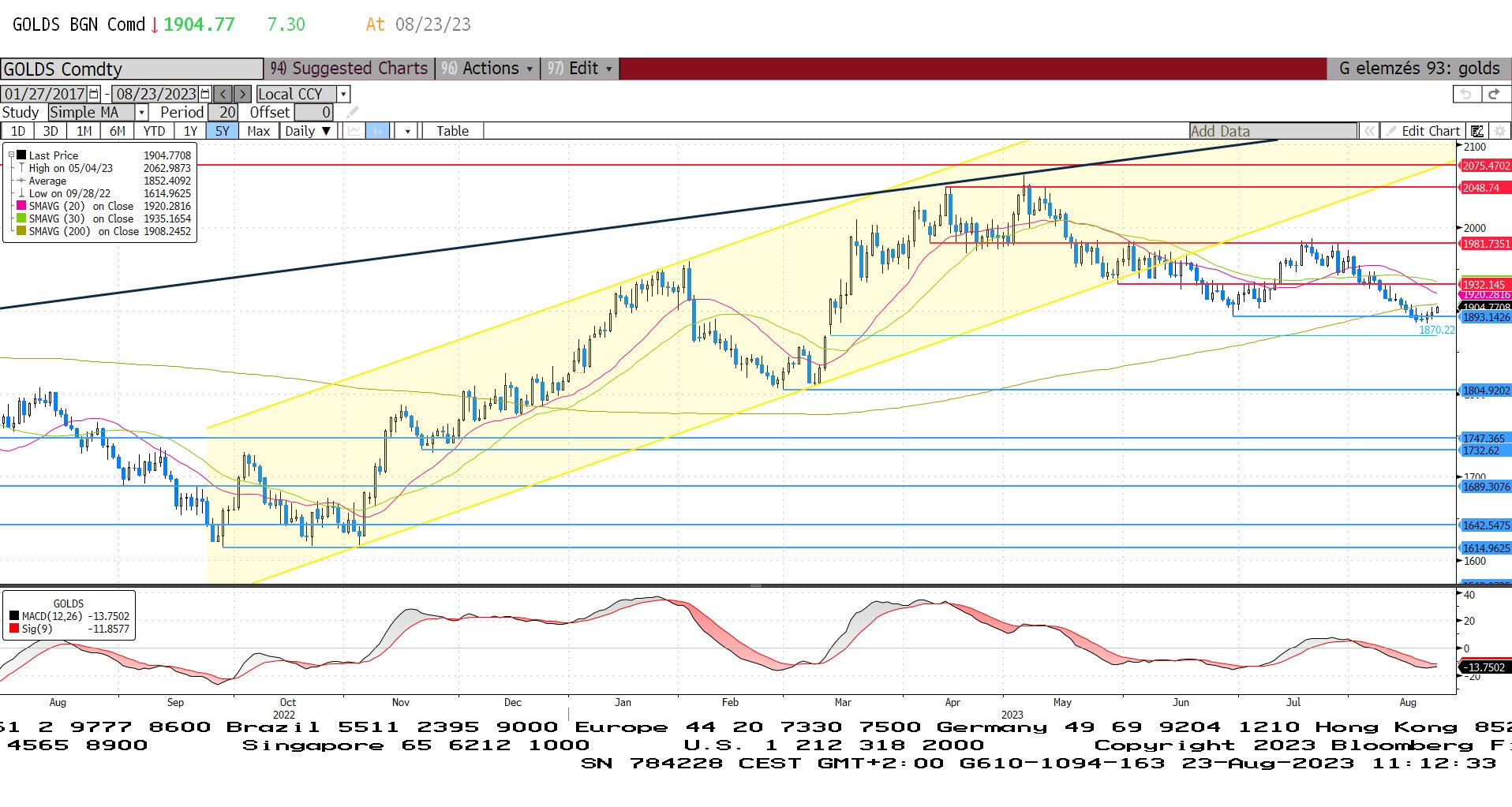This screenshot has height=807, width=1512.
Task: Click the Last Price black color swatch
Action: (x=21, y=155)
